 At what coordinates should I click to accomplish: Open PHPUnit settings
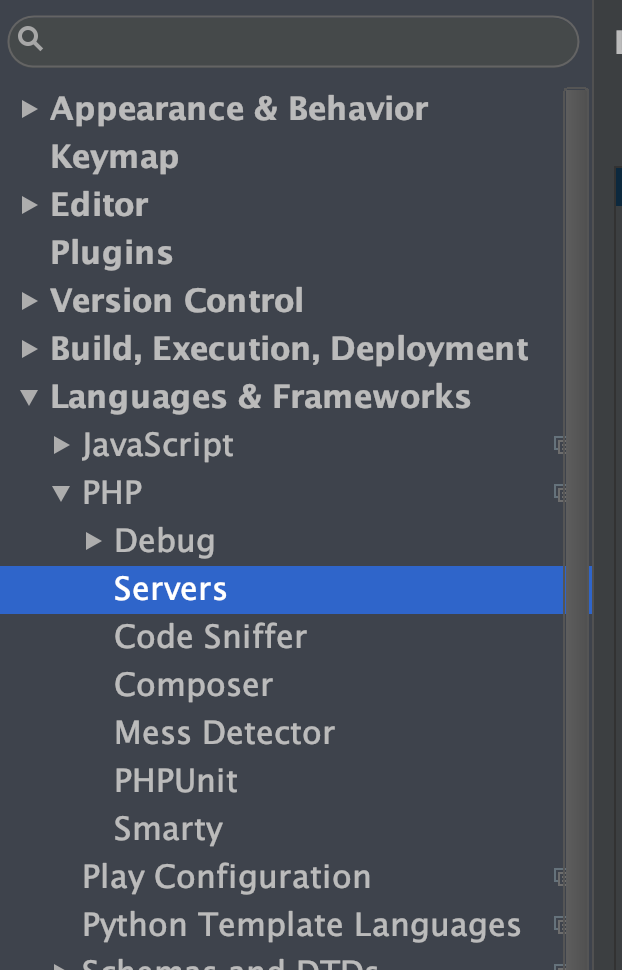pyautogui.click(x=176, y=781)
